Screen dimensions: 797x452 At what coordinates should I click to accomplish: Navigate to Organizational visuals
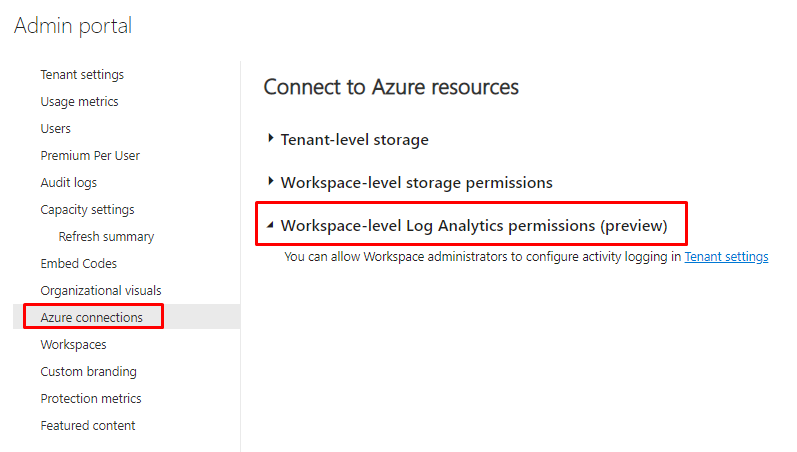click(100, 291)
